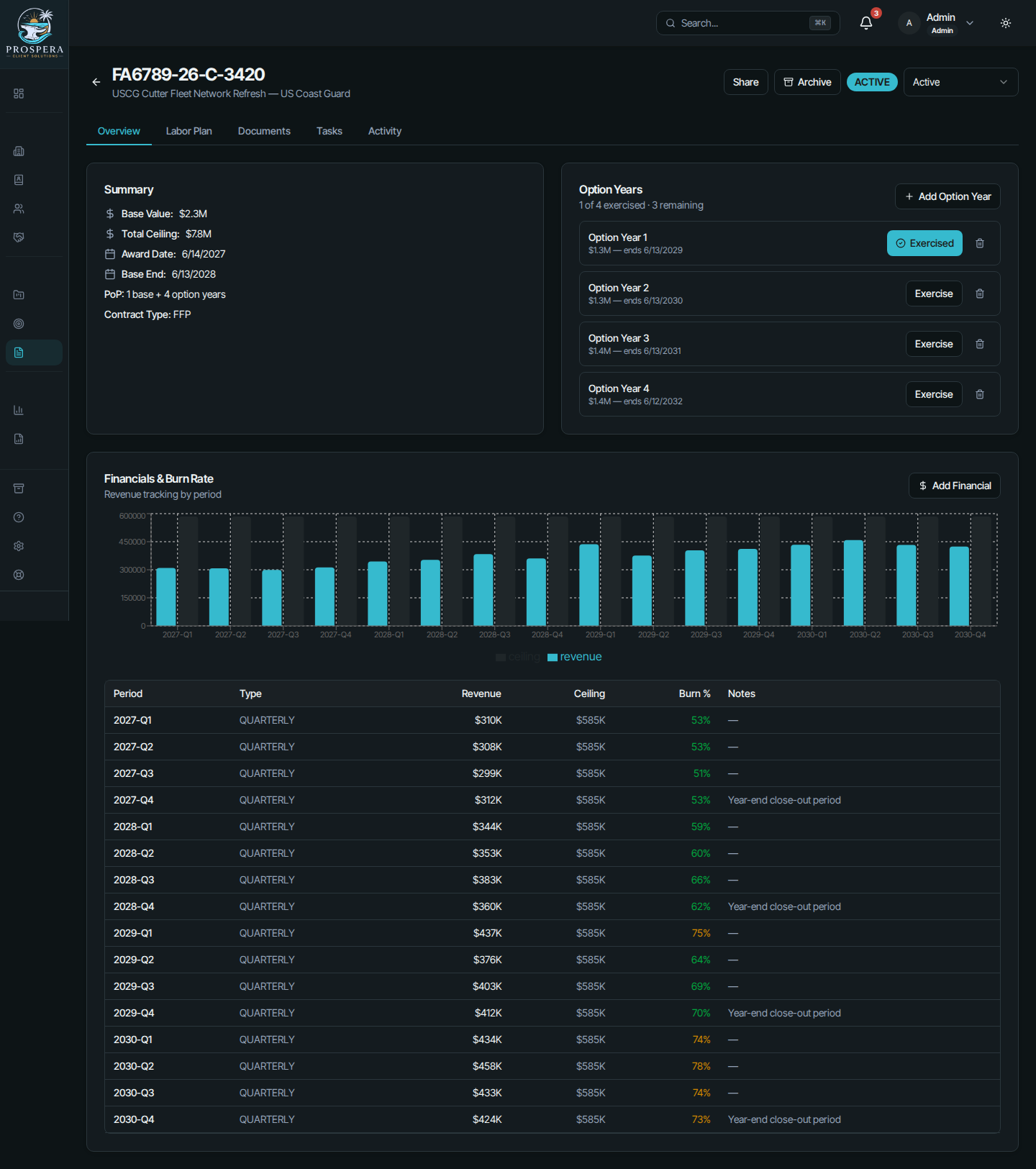Open the settings gear sidebar icon
Image resolution: width=1036 pixels, height=1169 pixels.
[x=19, y=546]
